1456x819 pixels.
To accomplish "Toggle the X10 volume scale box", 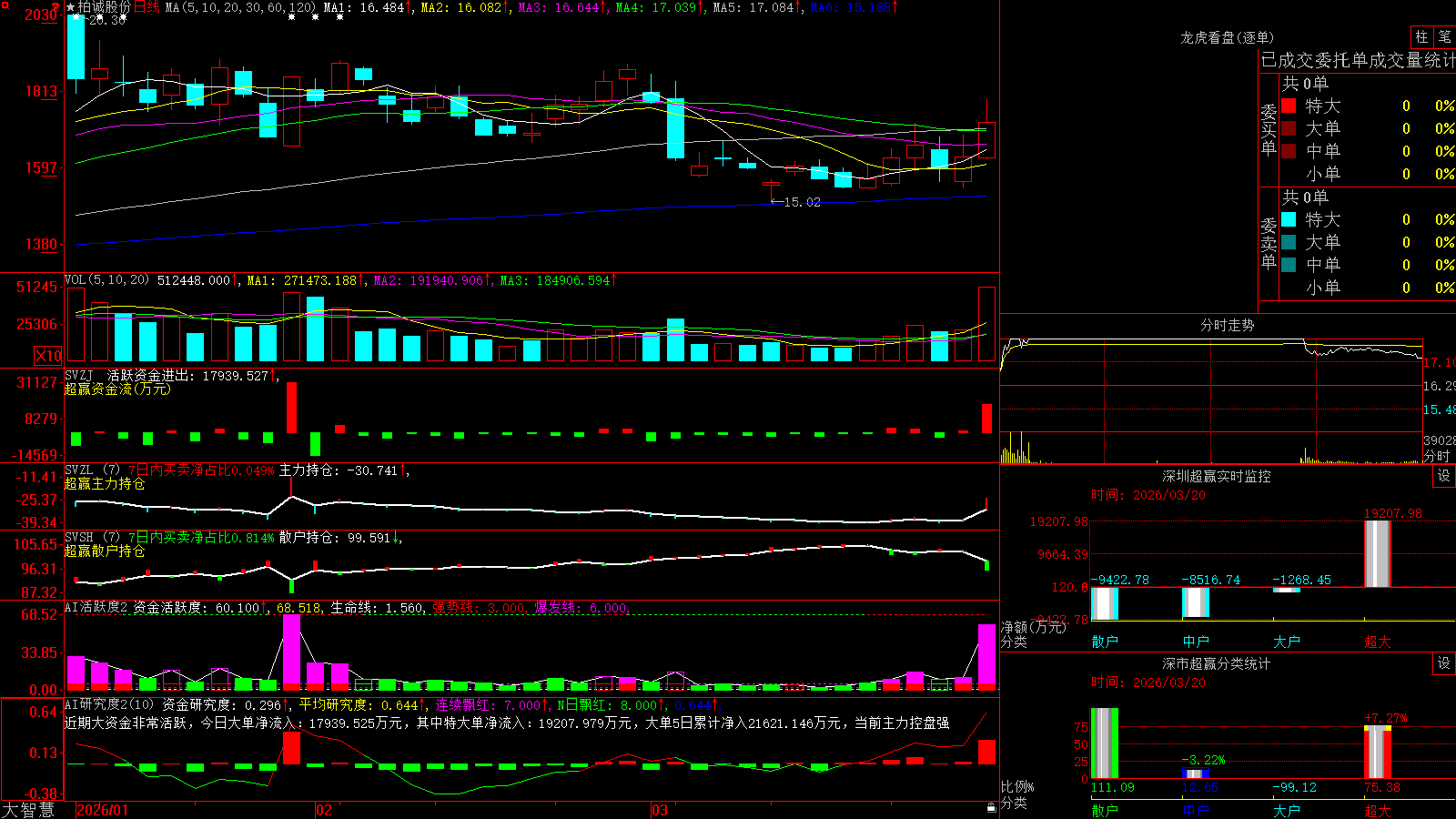I will tap(48, 356).
